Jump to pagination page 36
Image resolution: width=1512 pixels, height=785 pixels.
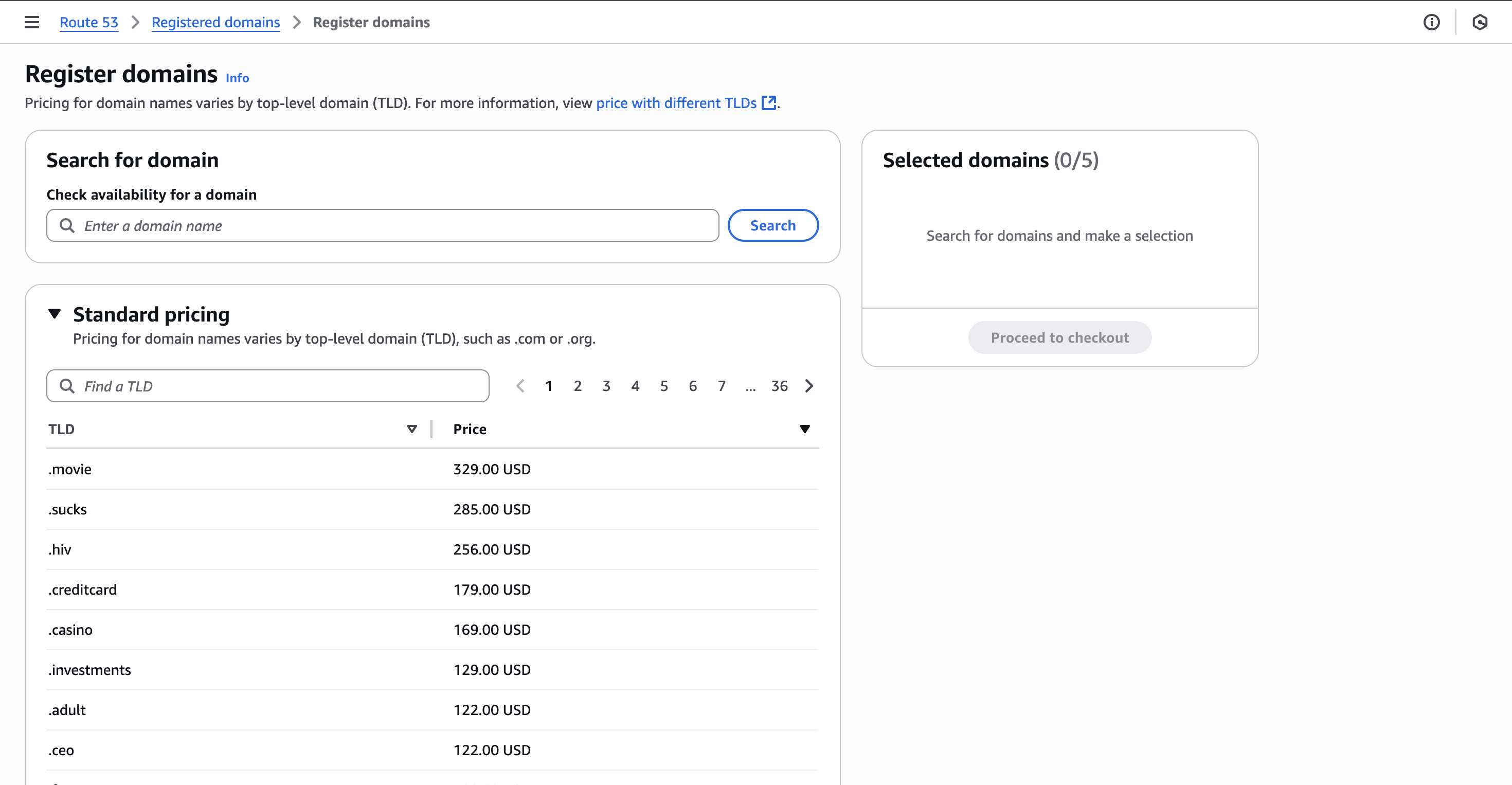[x=780, y=386]
